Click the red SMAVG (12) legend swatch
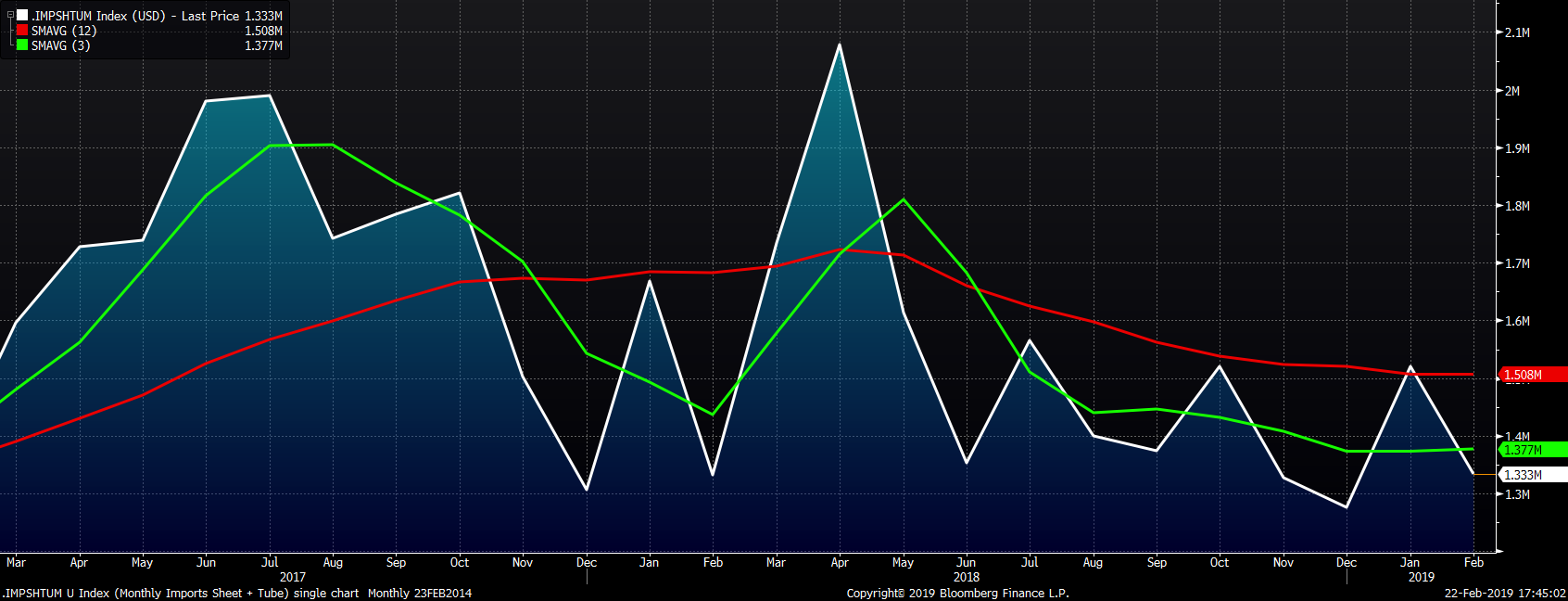The width and height of the screenshot is (1568, 601). [x=22, y=31]
